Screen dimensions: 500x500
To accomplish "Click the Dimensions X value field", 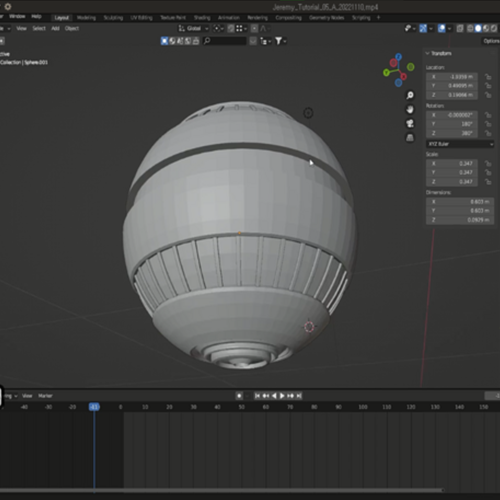I will point(460,202).
